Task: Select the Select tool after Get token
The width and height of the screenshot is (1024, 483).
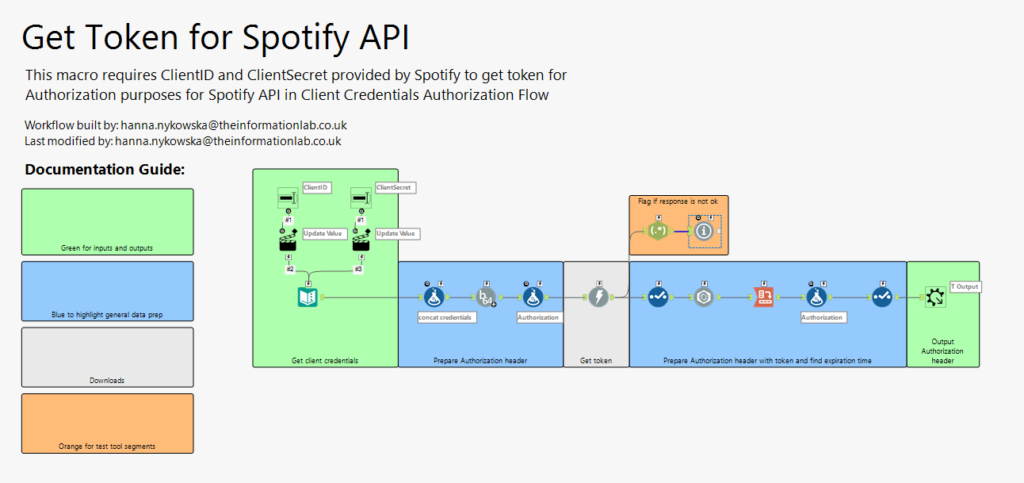Action: [x=656, y=298]
